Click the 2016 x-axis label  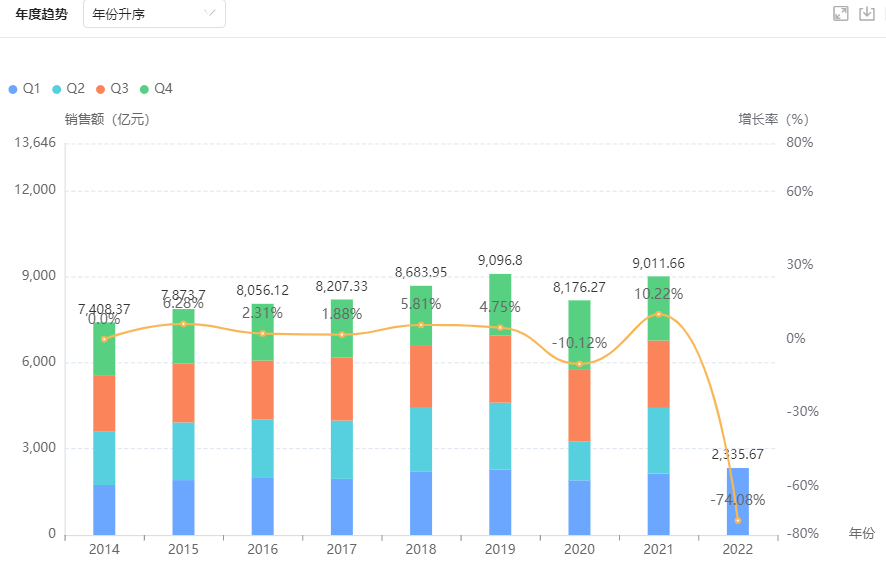pyautogui.click(x=262, y=549)
